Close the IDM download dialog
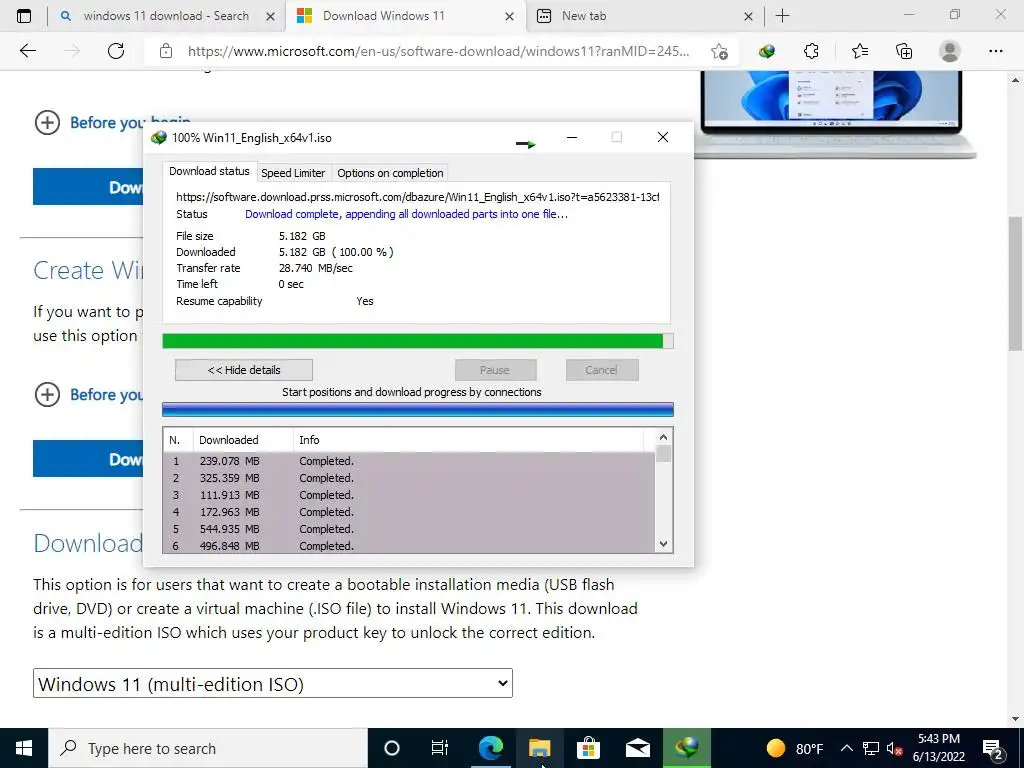 coord(662,137)
